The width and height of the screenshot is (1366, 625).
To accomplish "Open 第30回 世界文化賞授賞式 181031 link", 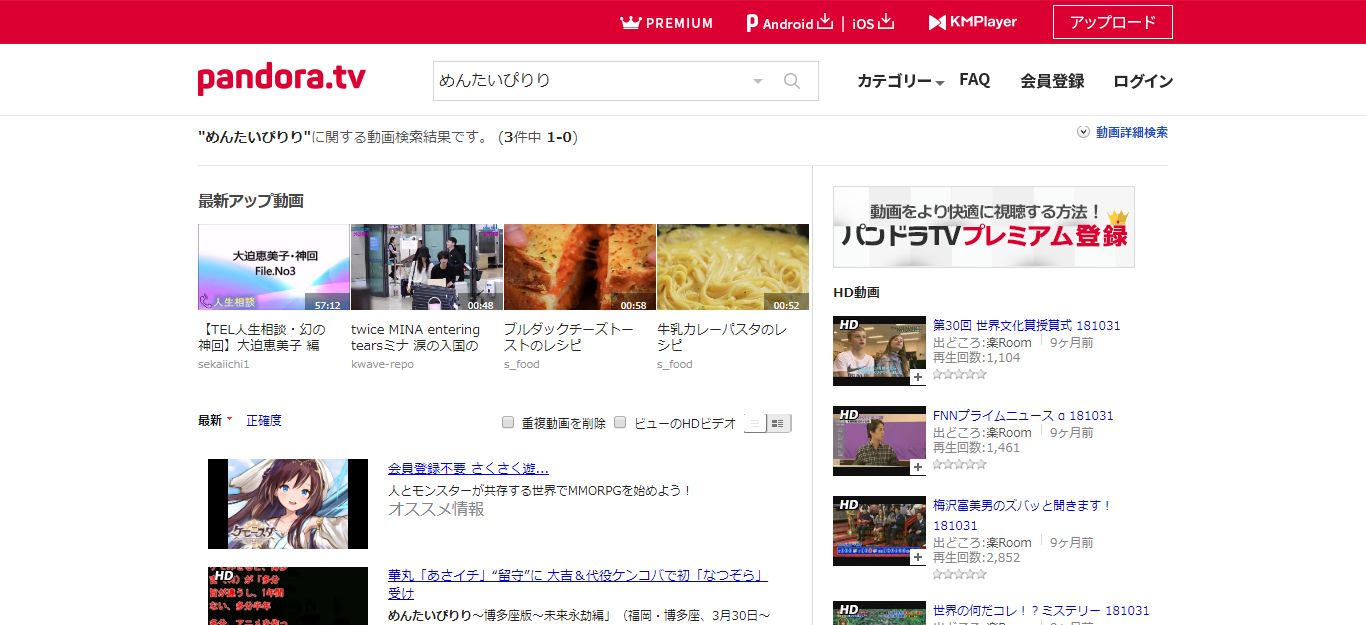I will click(1027, 325).
